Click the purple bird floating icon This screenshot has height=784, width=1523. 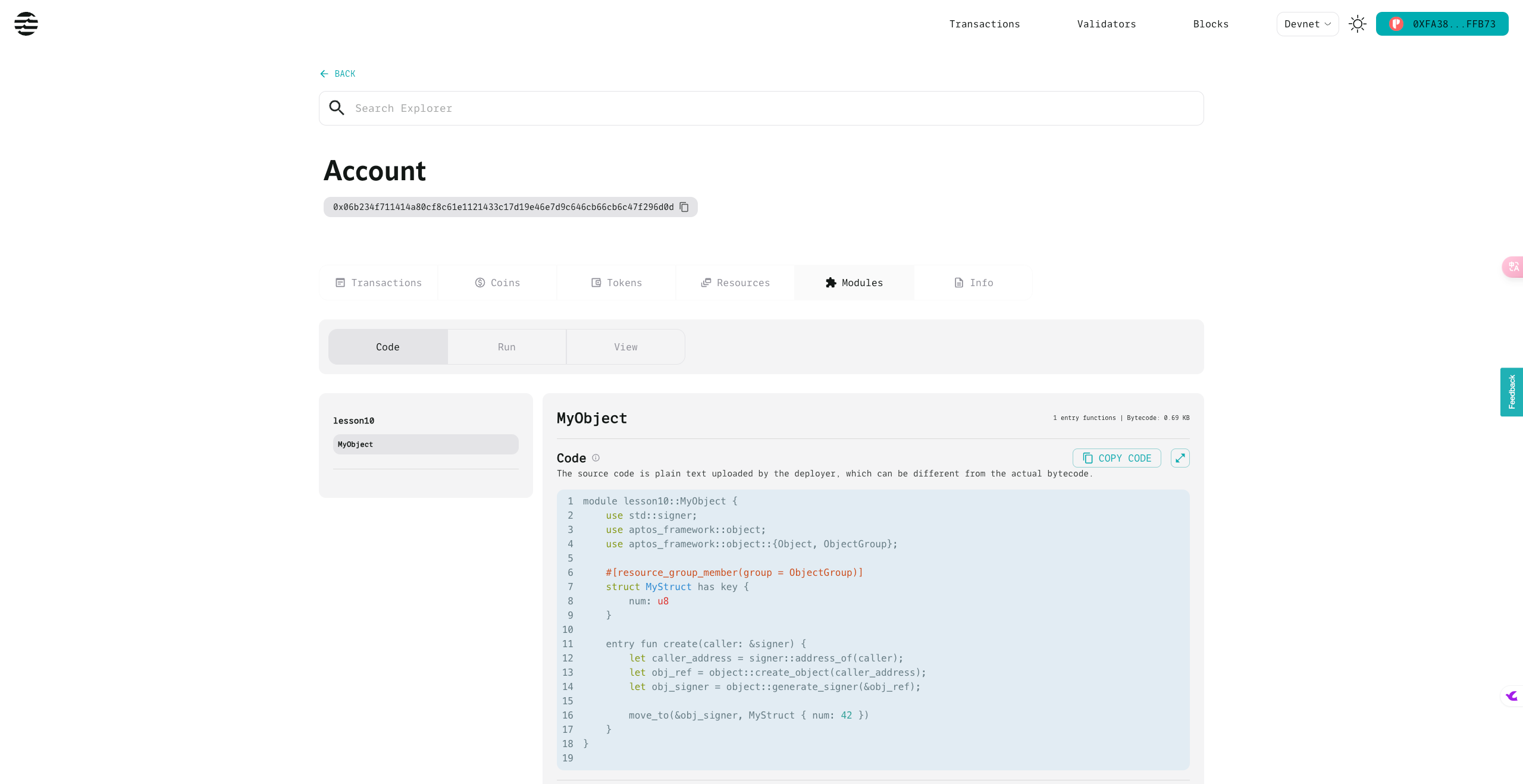tap(1512, 695)
